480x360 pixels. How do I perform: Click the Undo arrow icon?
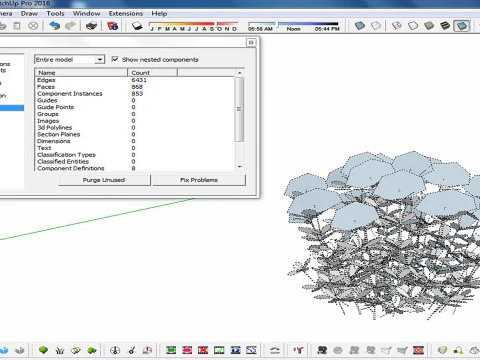pyautogui.click(x=54, y=26)
